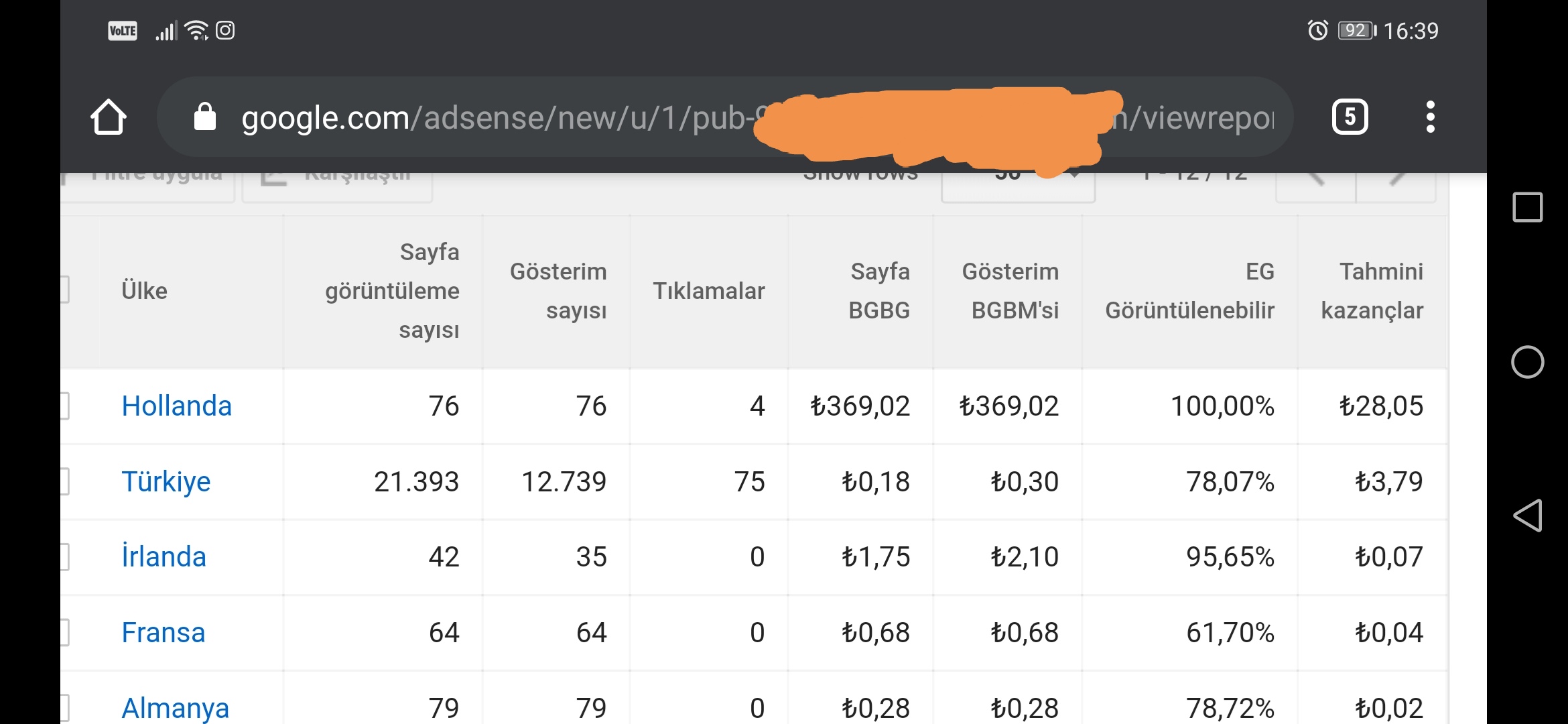Check the İrlanda row checkbox
1568x724 pixels.
point(64,556)
